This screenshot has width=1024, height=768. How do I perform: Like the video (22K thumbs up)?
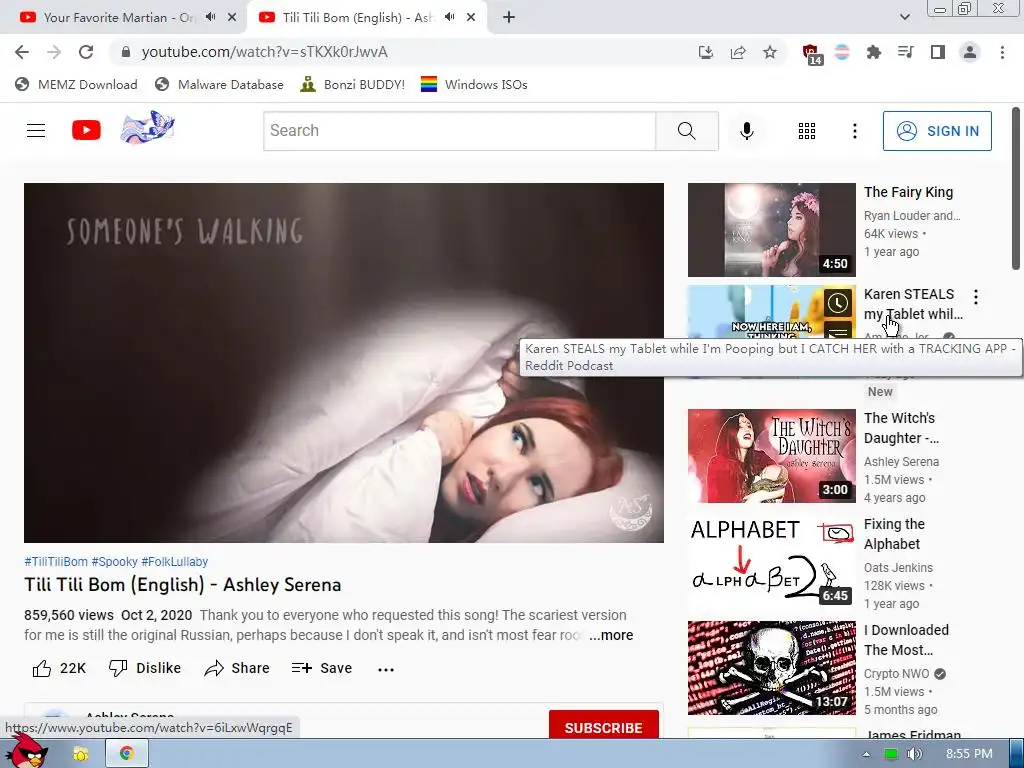pyautogui.click(x=59, y=668)
